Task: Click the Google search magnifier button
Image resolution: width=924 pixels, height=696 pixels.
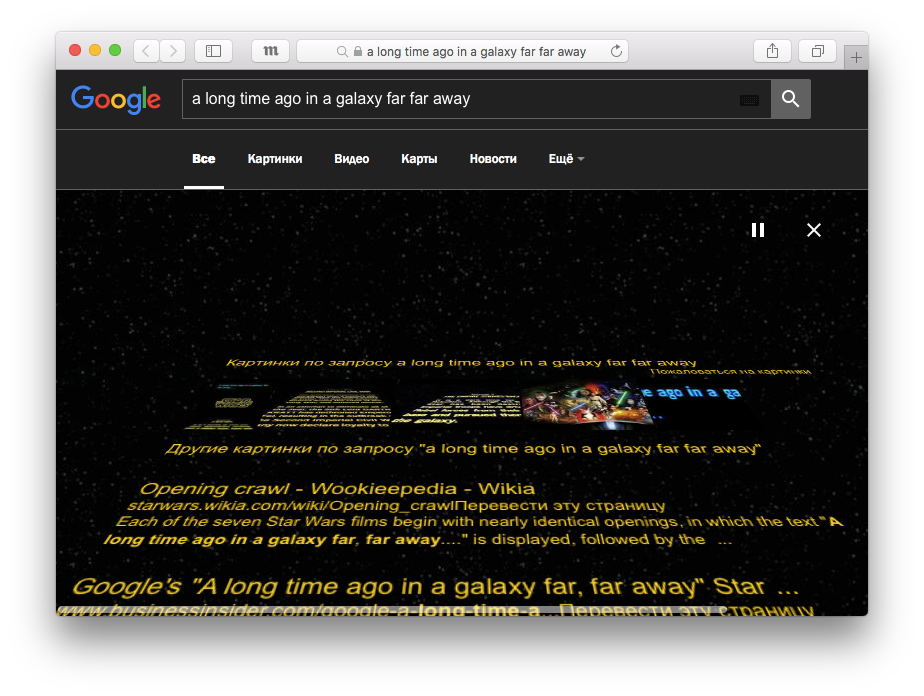Action: (790, 99)
